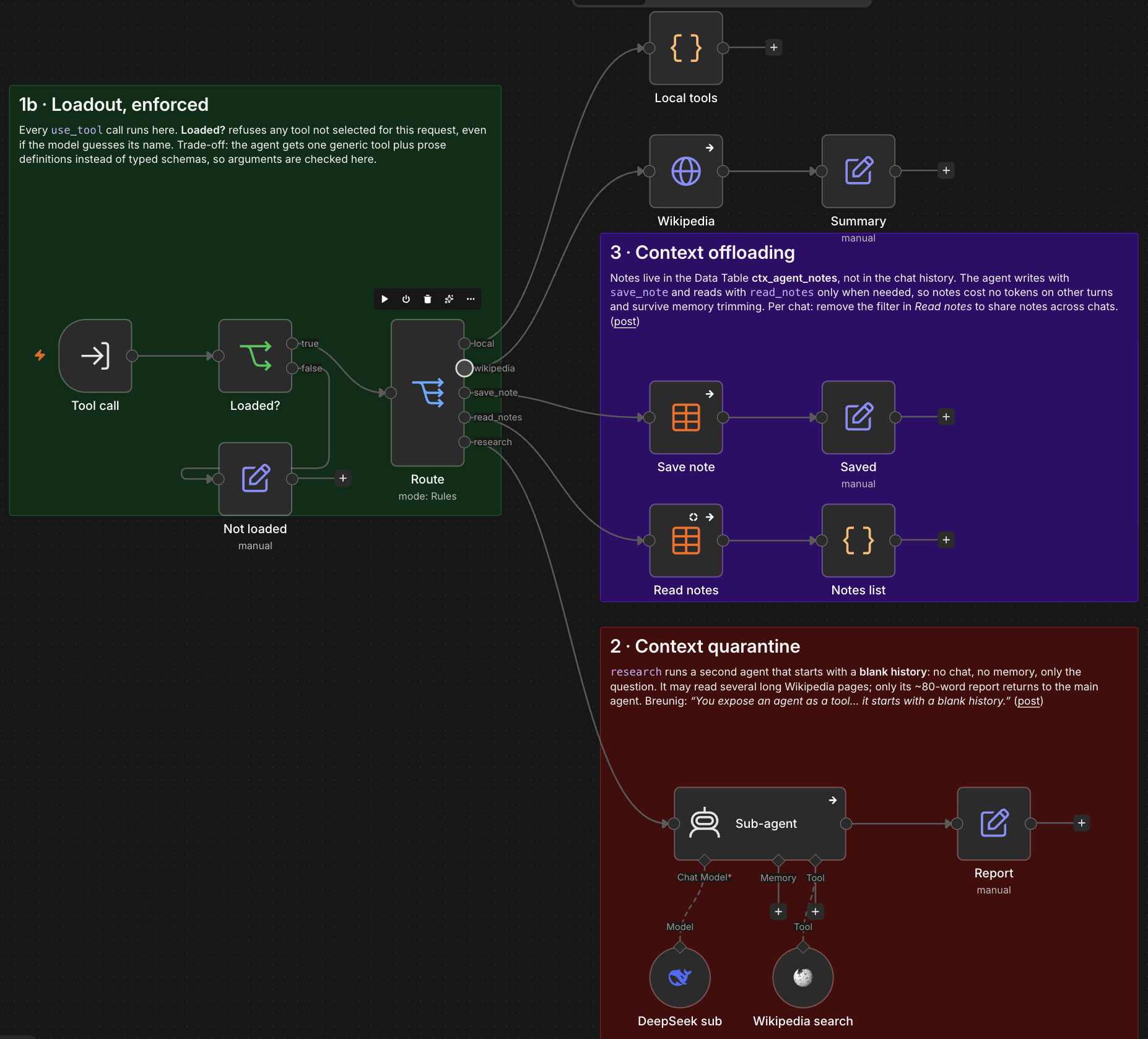Click the "2 · Context quarantine" sticky note title
This screenshot has height=1039, width=1148.
pos(705,646)
